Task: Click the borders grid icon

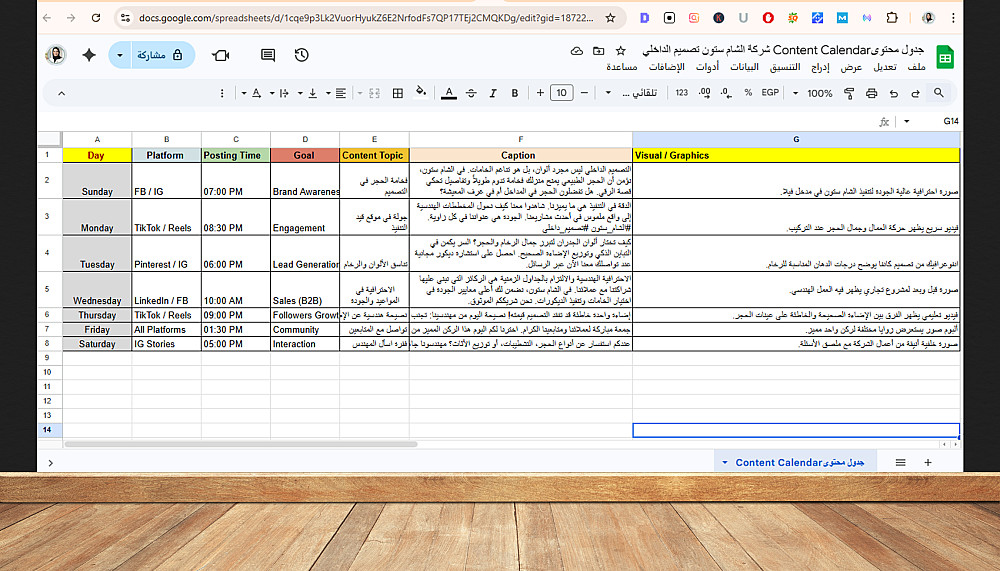Action: click(x=398, y=93)
